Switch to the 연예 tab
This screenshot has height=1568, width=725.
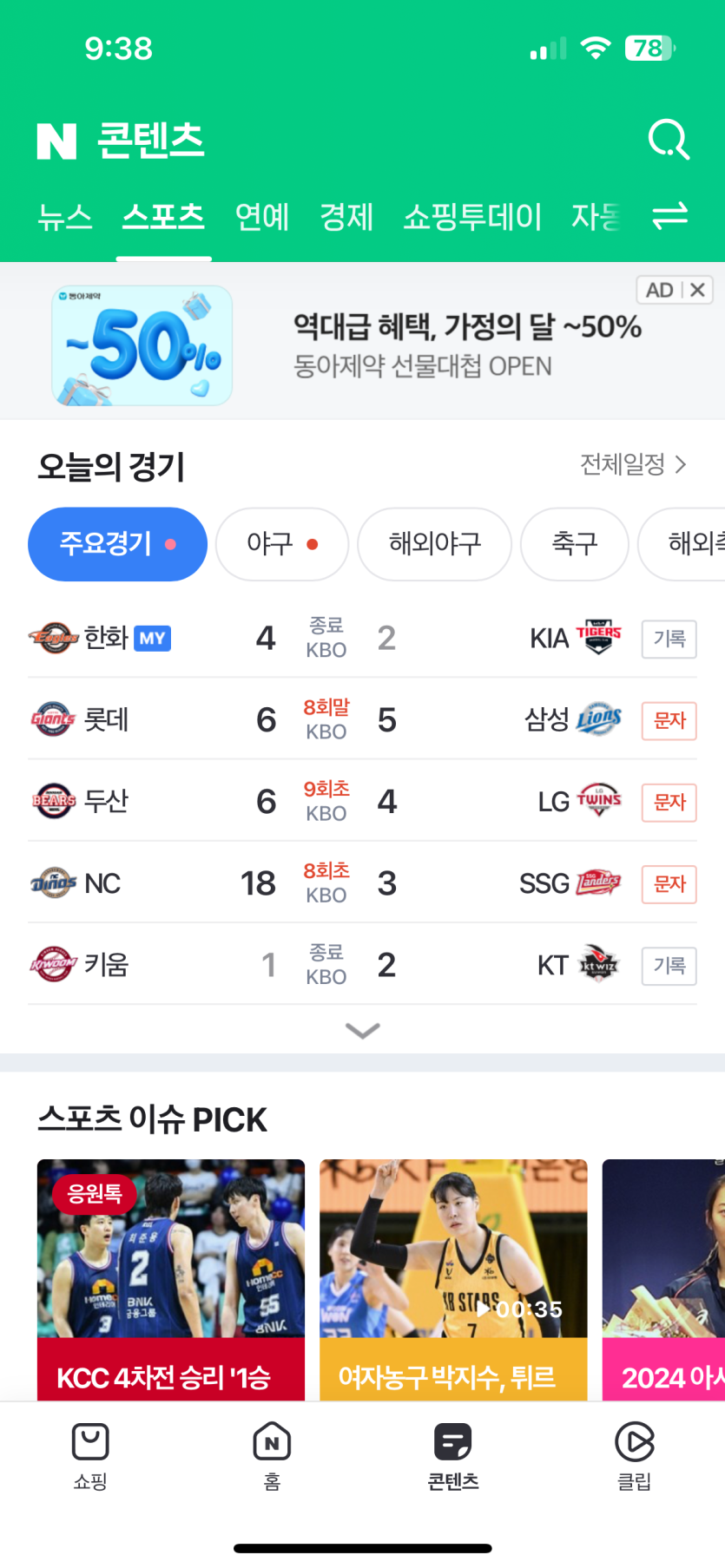coord(262,217)
